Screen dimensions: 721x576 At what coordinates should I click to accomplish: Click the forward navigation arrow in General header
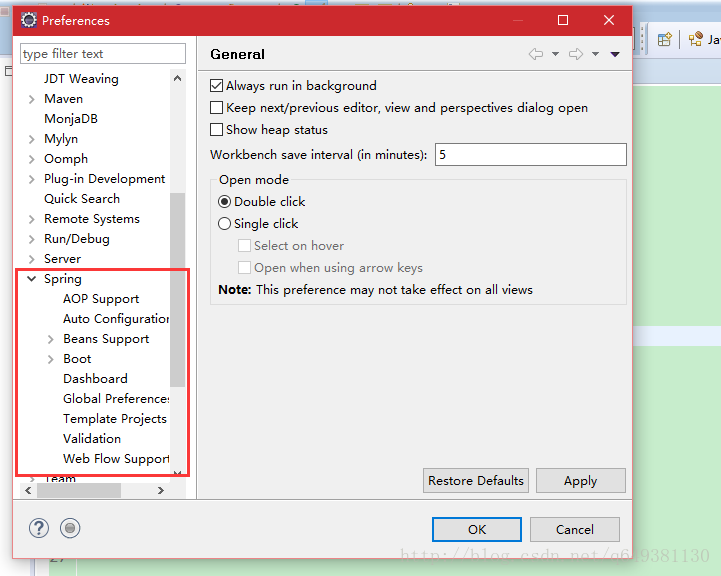[576, 54]
